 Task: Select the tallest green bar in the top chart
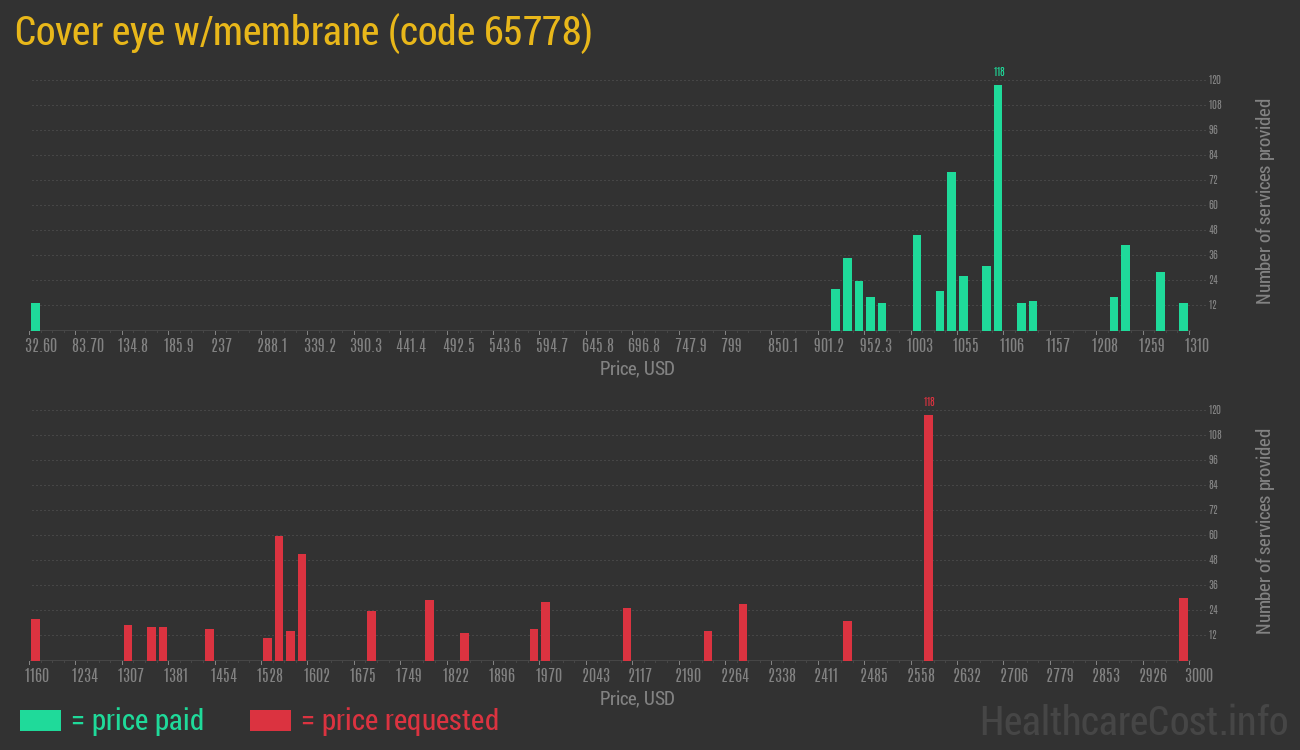pyautogui.click(x=998, y=208)
